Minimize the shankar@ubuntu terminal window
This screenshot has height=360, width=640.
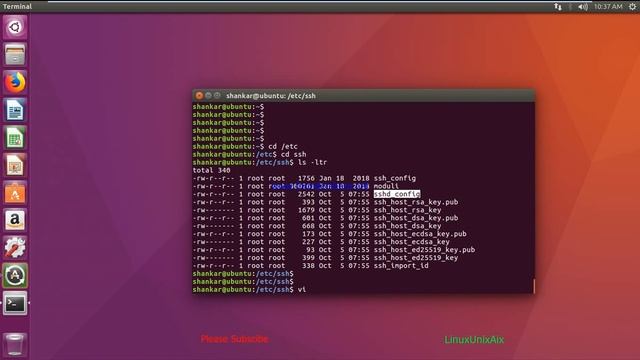tap(208, 96)
